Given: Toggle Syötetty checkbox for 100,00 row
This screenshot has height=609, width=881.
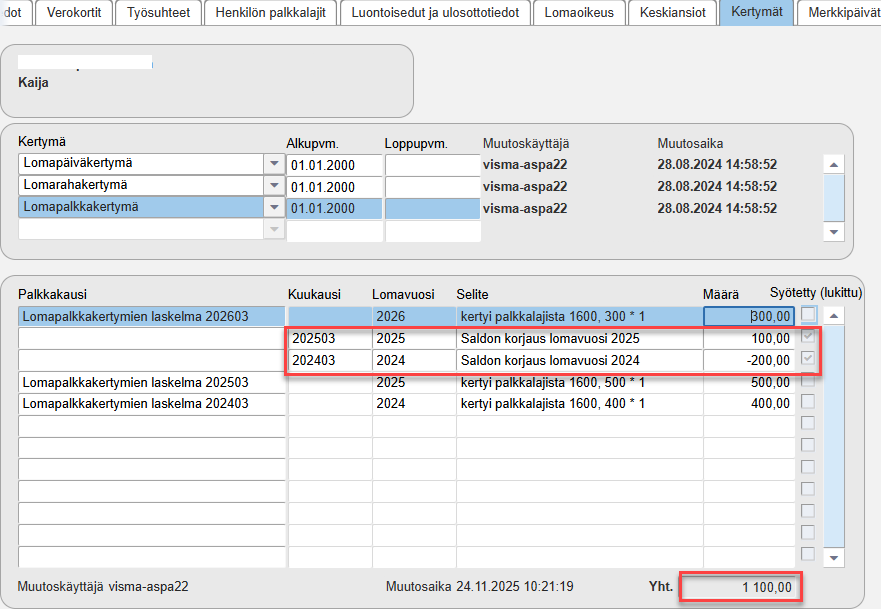Looking at the screenshot, I should pos(808,336).
